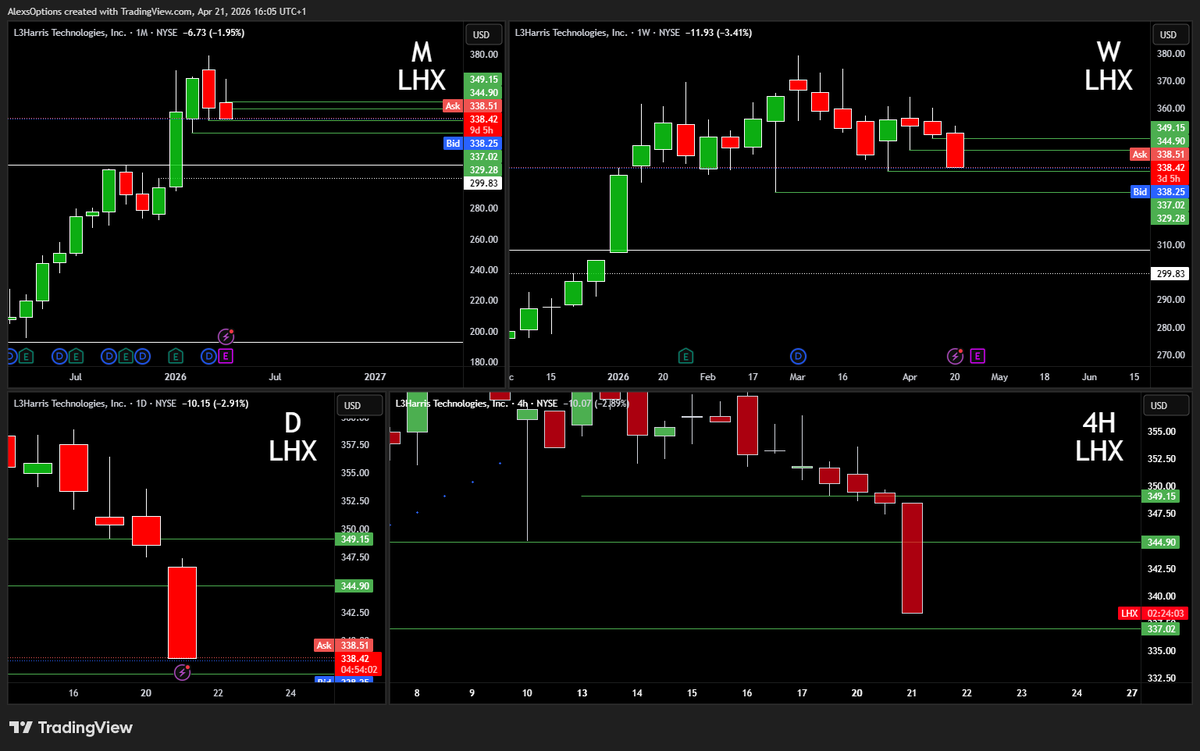The image size is (1200, 751).
Task: Click the May date label on weekly time axis
Action: click(x=999, y=377)
